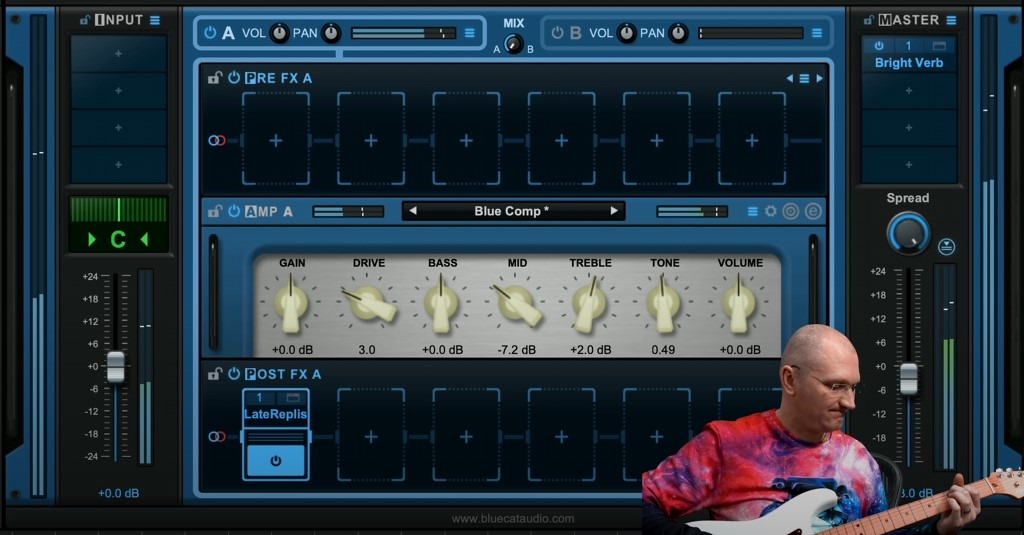1024x535 pixels.
Task: Click the MASTER level fader handle
Action: pos(908,379)
